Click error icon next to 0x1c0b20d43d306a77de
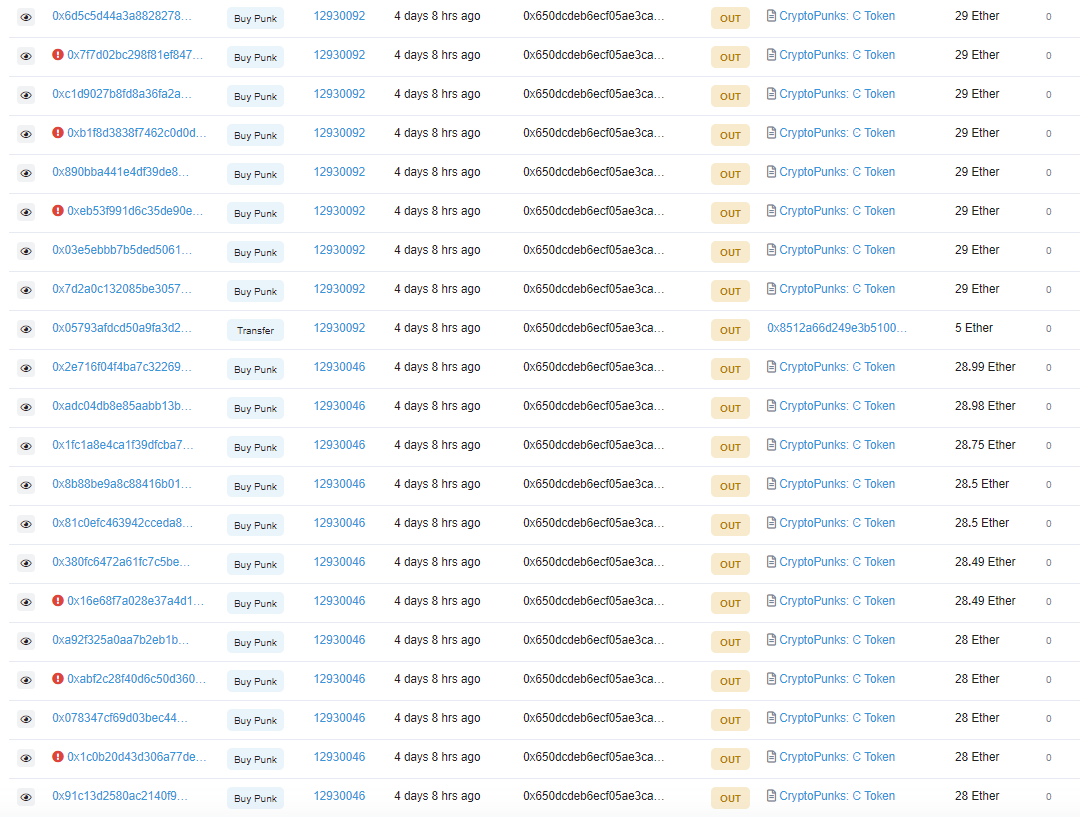 coord(58,757)
